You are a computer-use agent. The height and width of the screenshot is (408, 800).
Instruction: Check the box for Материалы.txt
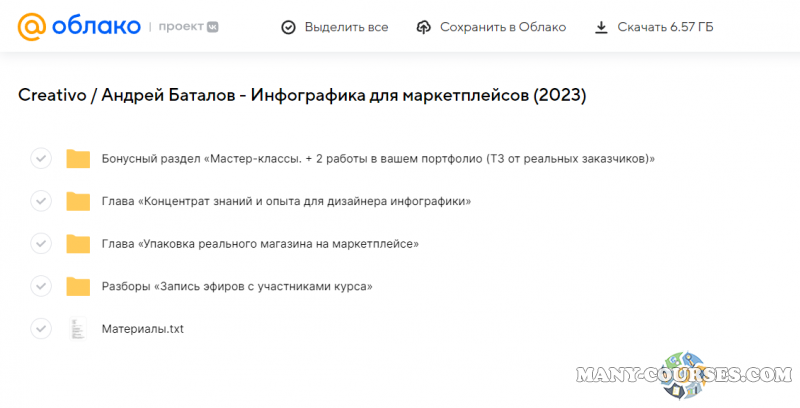(x=41, y=329)
